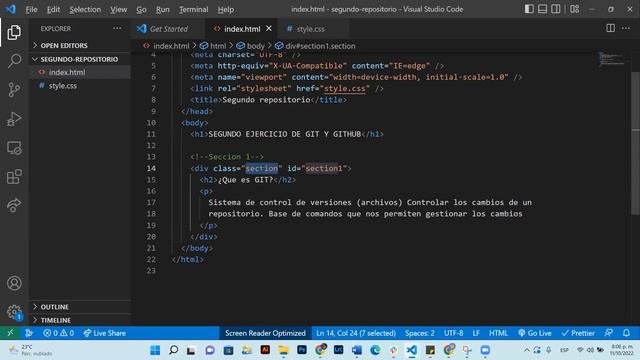Toggle the Secondary Side Bar layout icon
This screenshot has height=360, width=640.
tap(556, 9)
